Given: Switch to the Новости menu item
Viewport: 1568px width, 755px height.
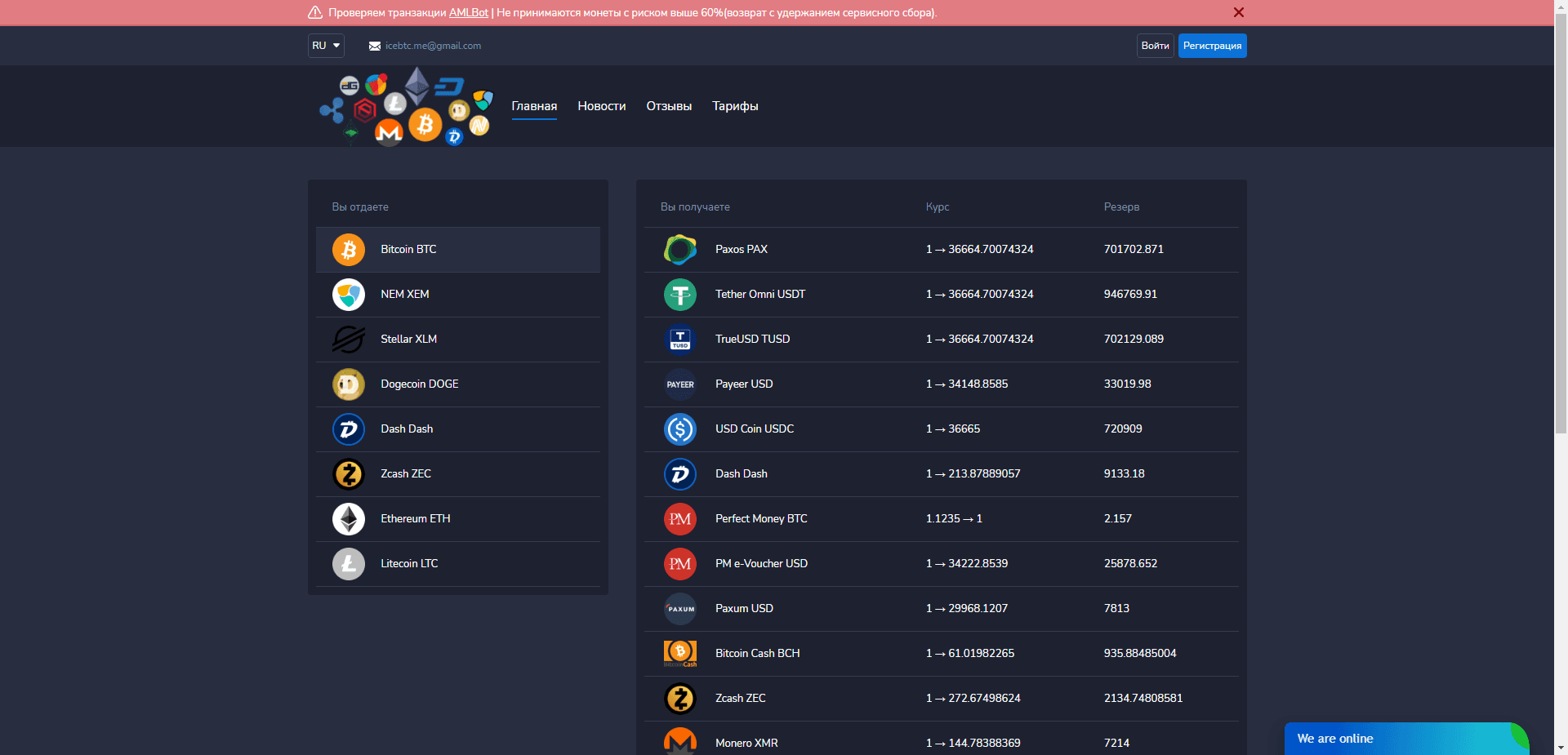Looking at the screenshot, I should pyautogui.click(x=601, y=106).
